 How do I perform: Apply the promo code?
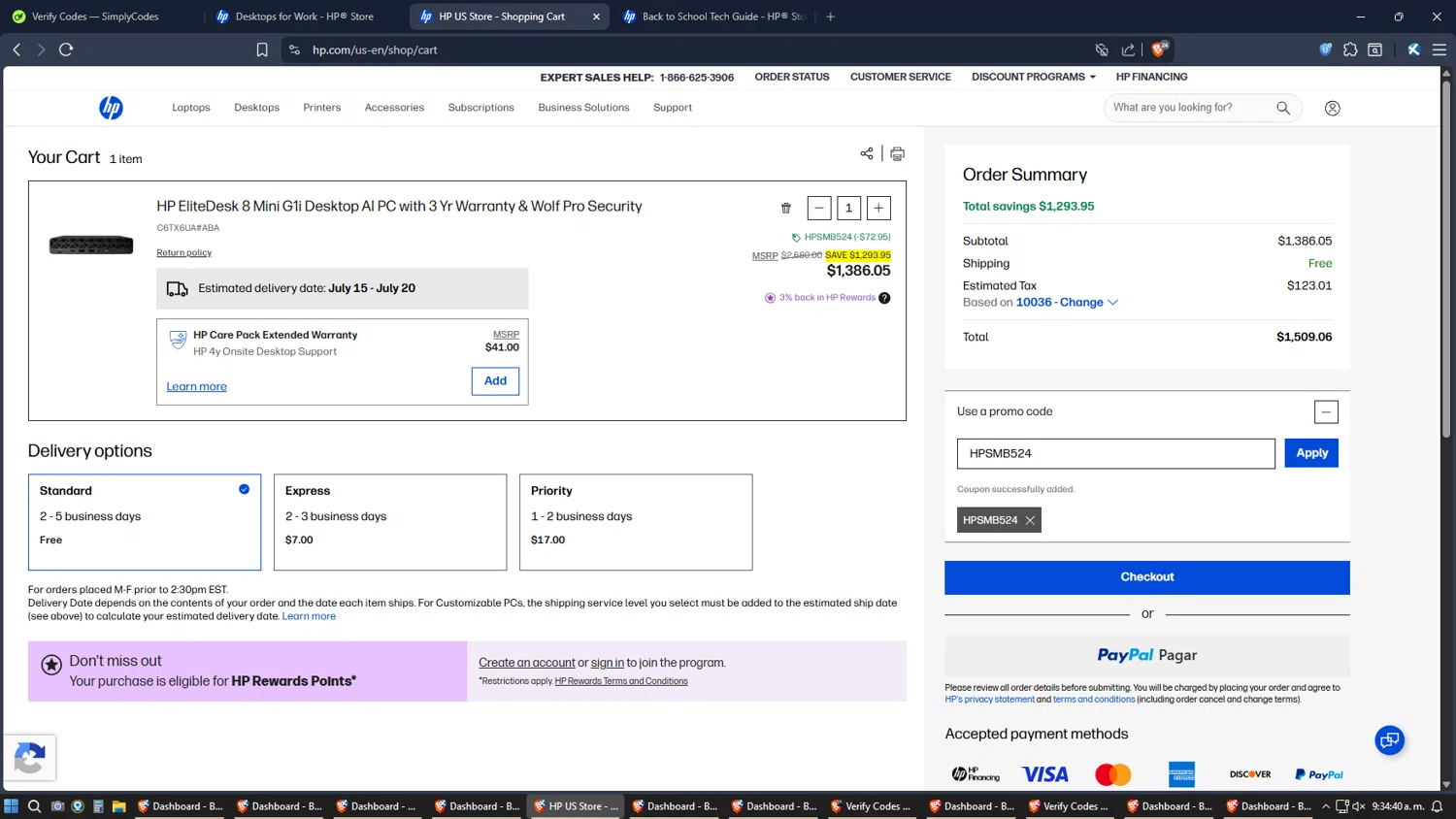click(1311, 453)
